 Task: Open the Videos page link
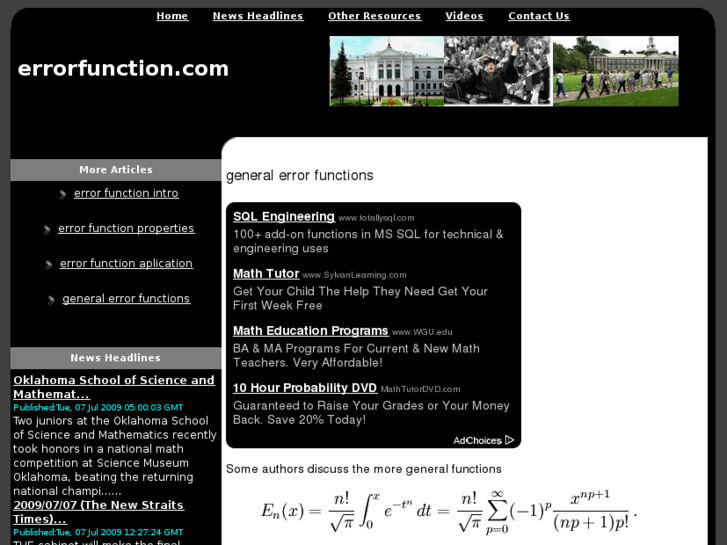point(464,16)
